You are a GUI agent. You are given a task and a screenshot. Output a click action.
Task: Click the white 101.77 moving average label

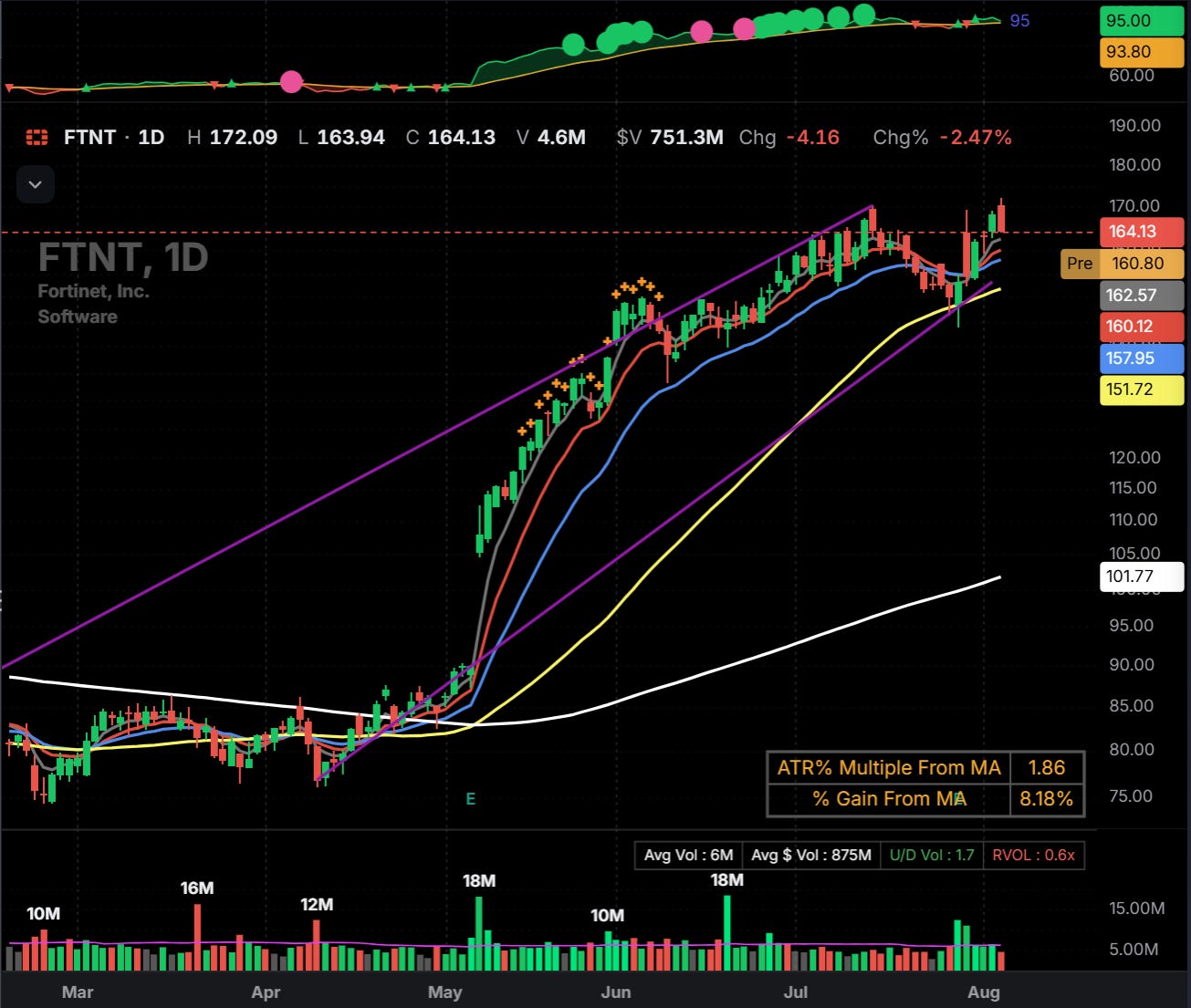pyautogui.click(x=1142, y=576)
